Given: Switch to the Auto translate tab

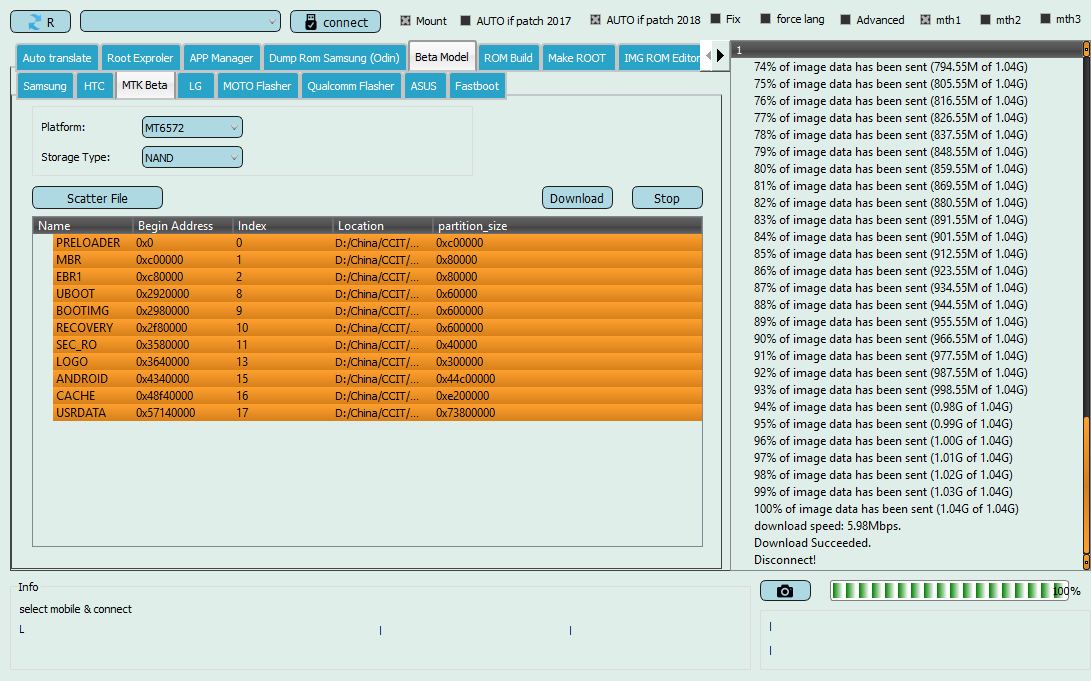Looking at the screenshot, I should click(x=57, y=58).
